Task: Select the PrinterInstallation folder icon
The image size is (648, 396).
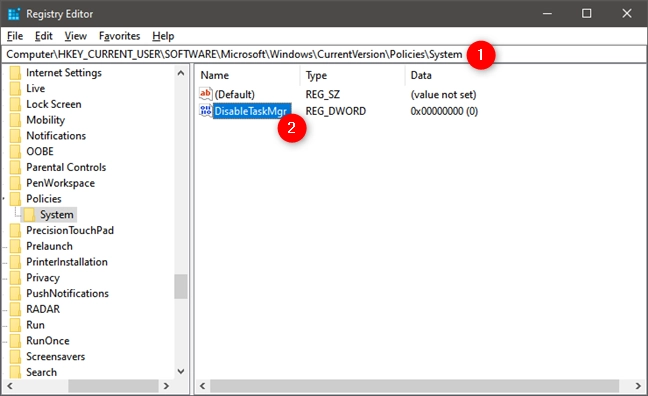Action: tap(15, 262)
